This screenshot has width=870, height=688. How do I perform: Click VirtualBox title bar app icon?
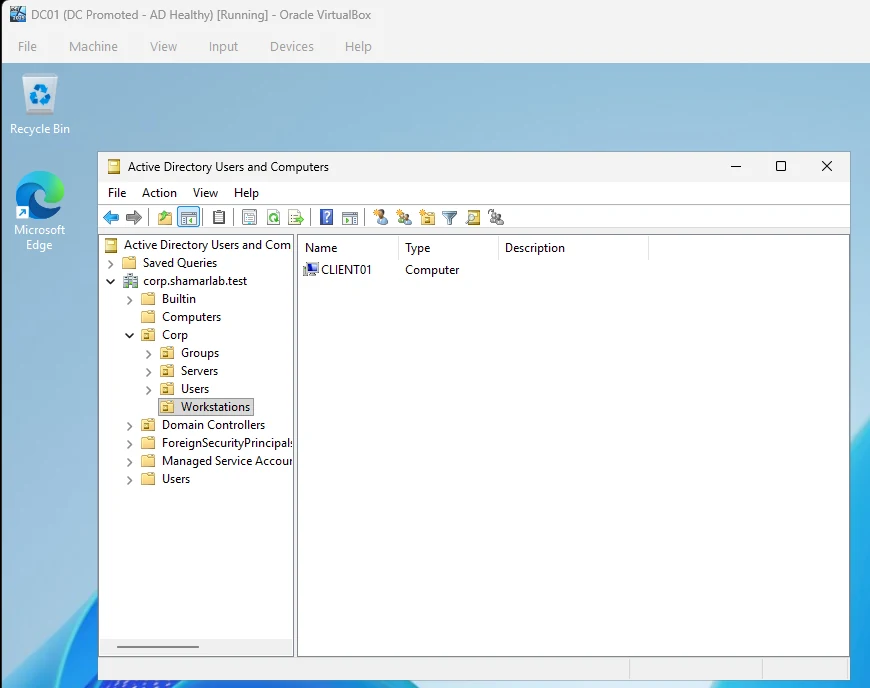[18, 14]
